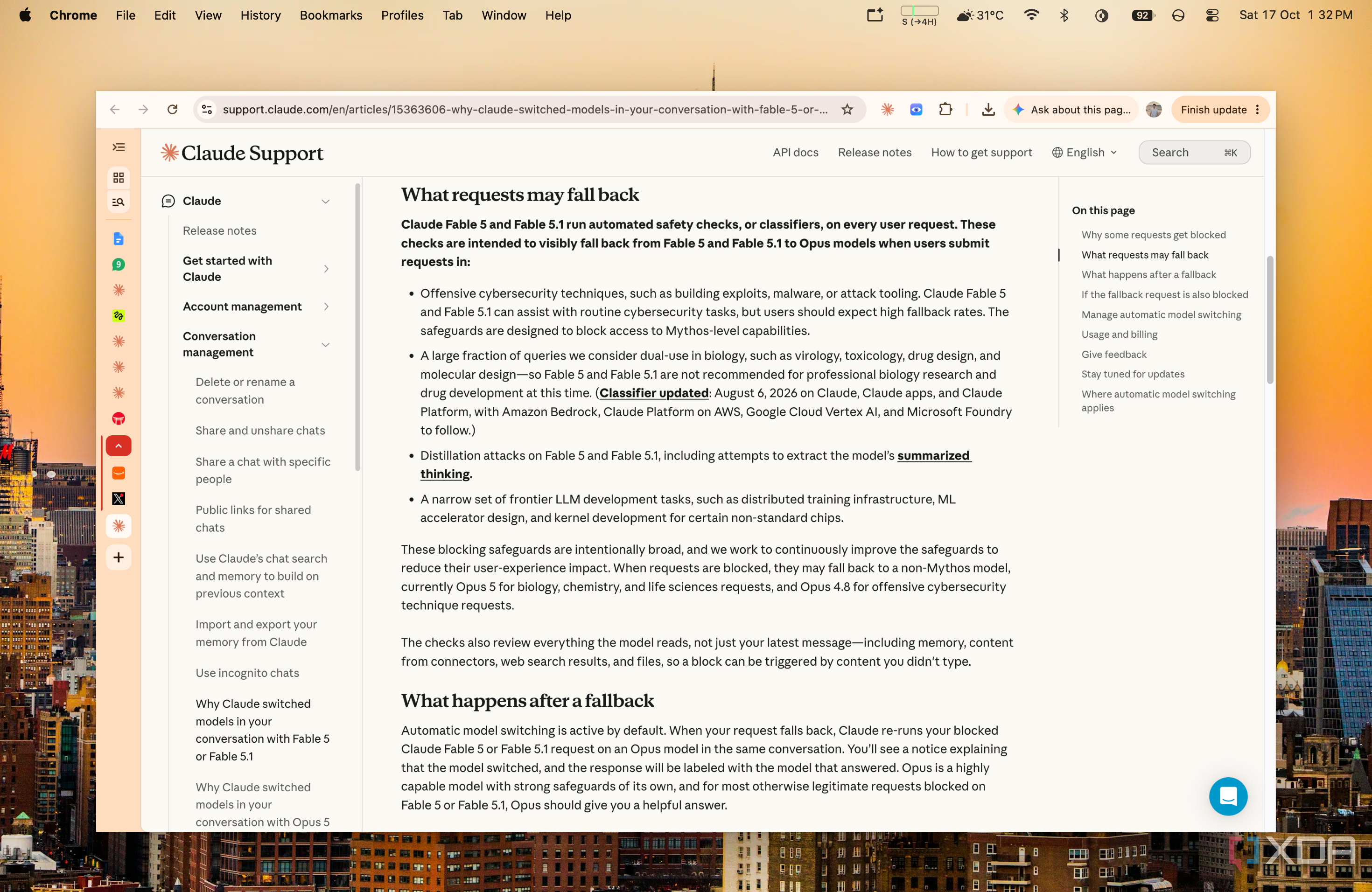Collapse the red tab group chevron
Viewport: 1372px width, 892px height.
[118, 446]
